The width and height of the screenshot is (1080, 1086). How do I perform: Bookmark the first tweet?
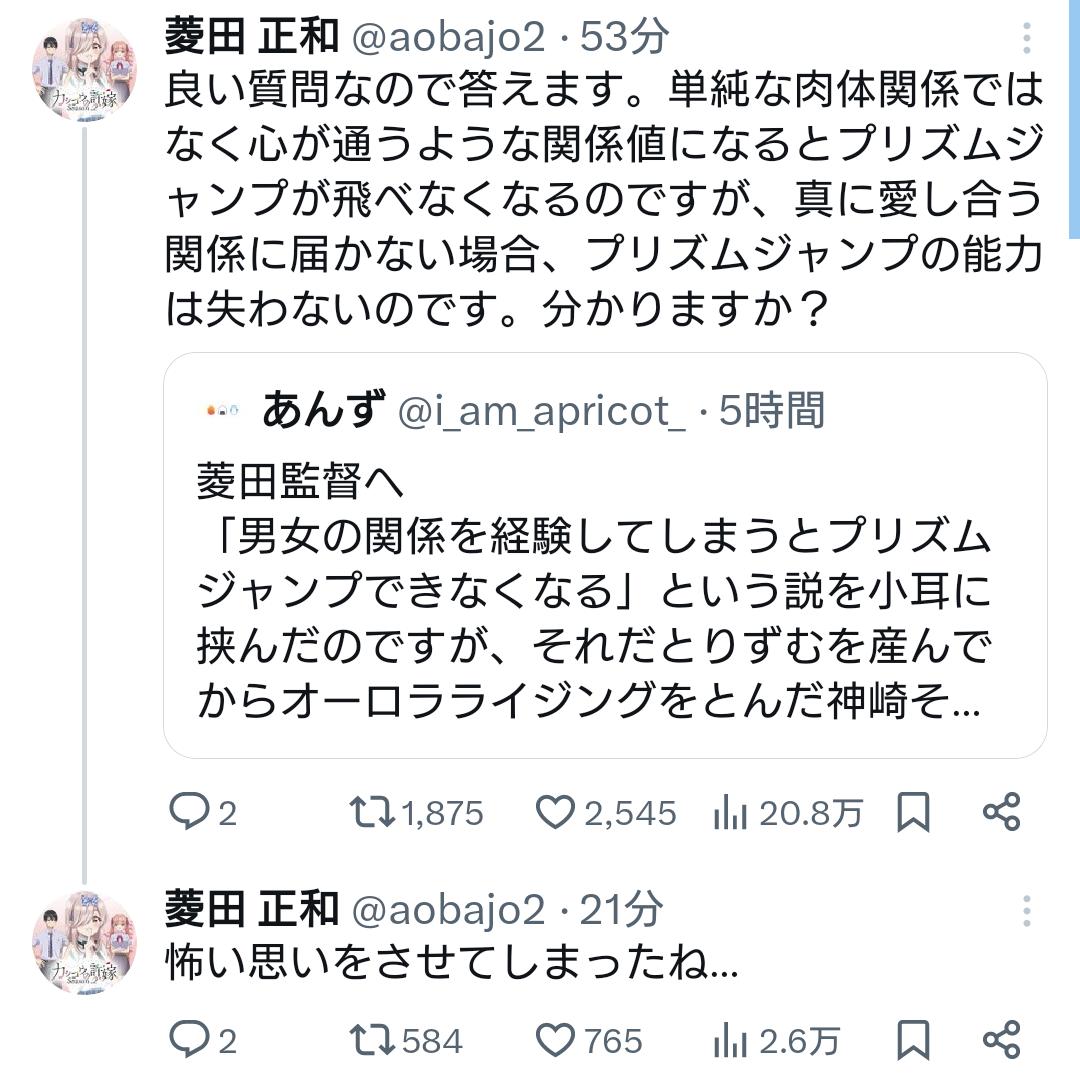pos(913,813)
